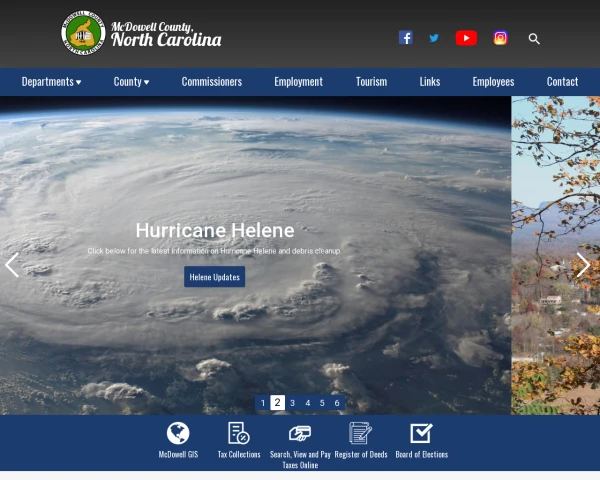Click the Board of Elections text link

coord(422,454)
